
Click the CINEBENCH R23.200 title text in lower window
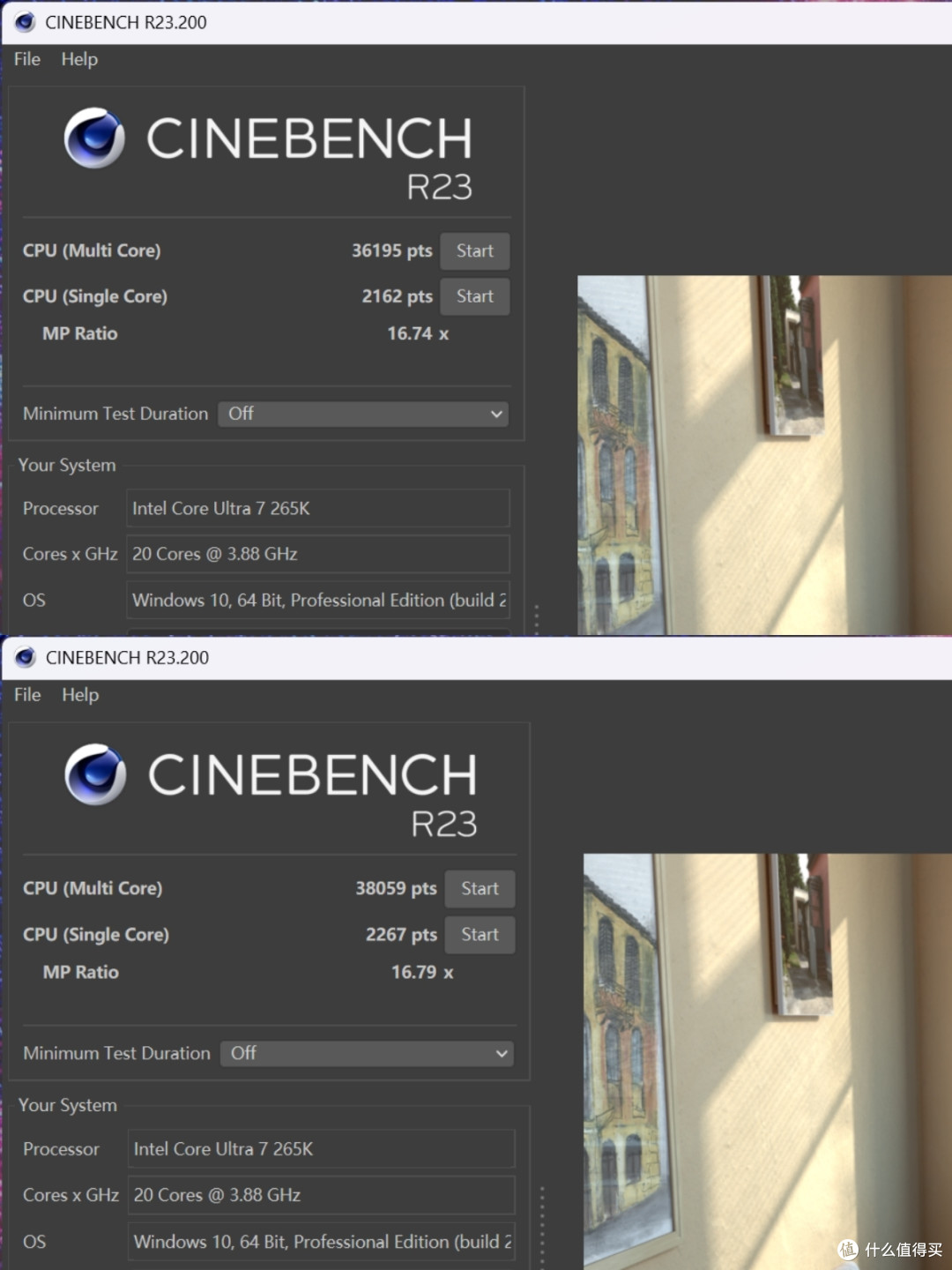127,657
